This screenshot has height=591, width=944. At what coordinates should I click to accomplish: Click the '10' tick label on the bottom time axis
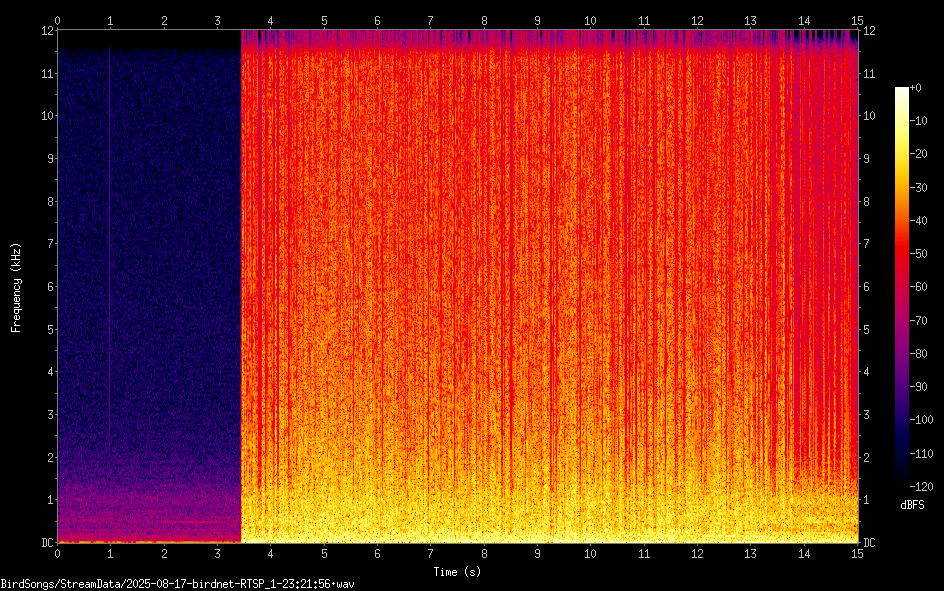(590, 554)
